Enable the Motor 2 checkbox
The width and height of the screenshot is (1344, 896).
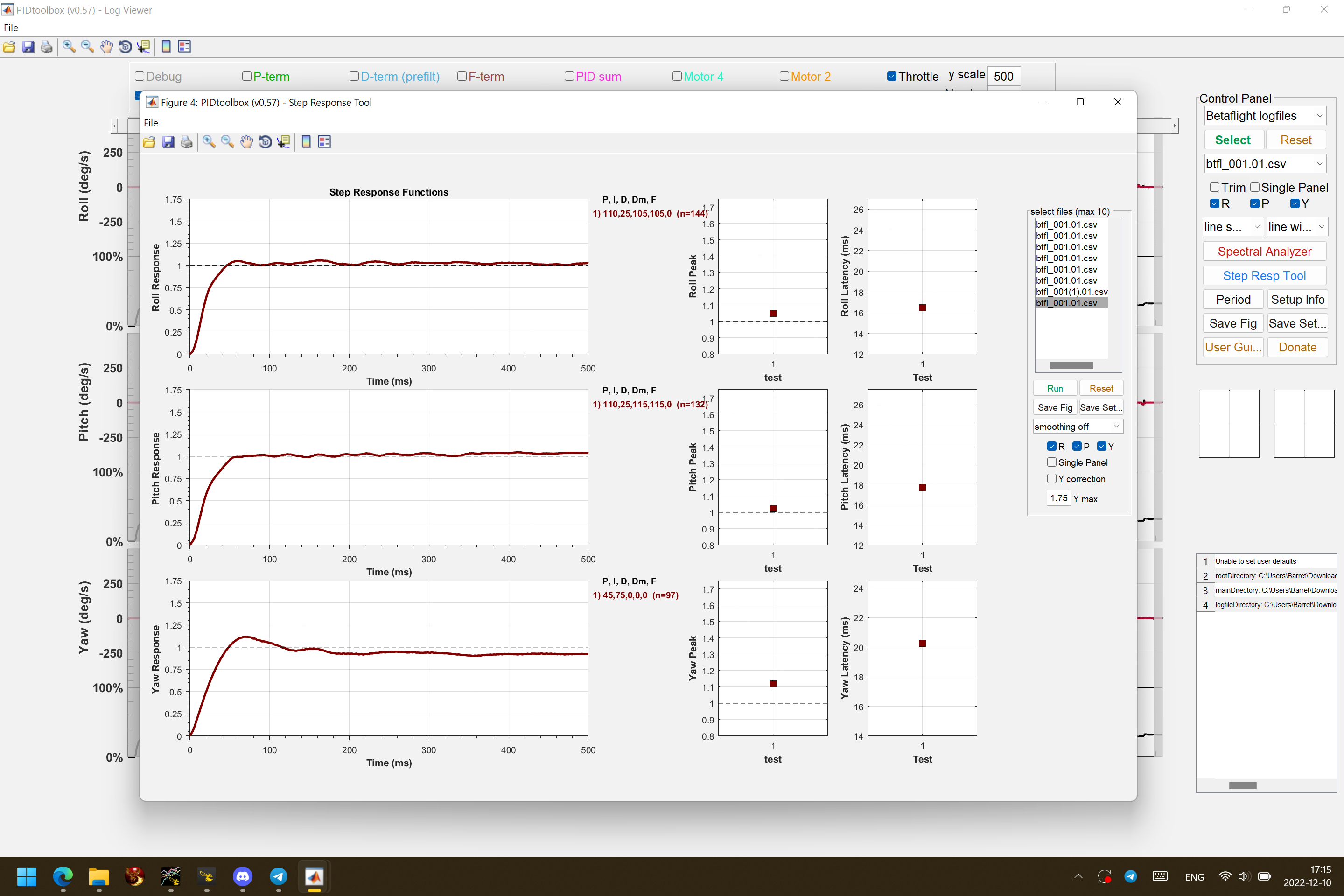(784, 76)
